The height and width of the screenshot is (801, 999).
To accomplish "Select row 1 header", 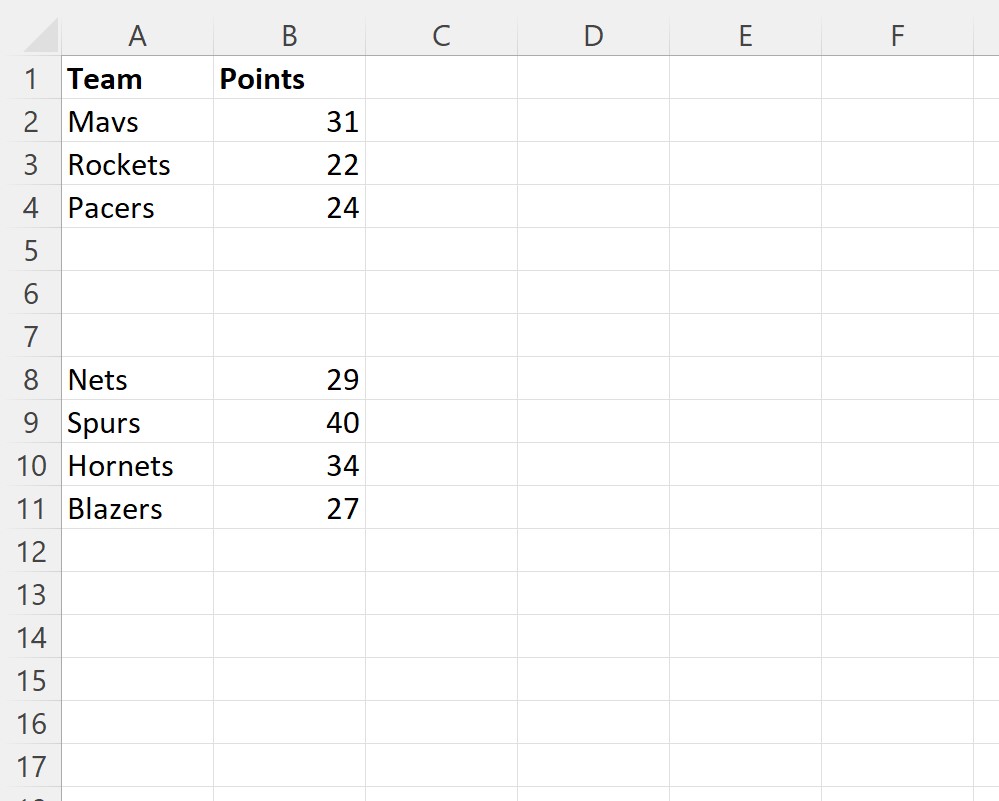I will pos(31,78).
